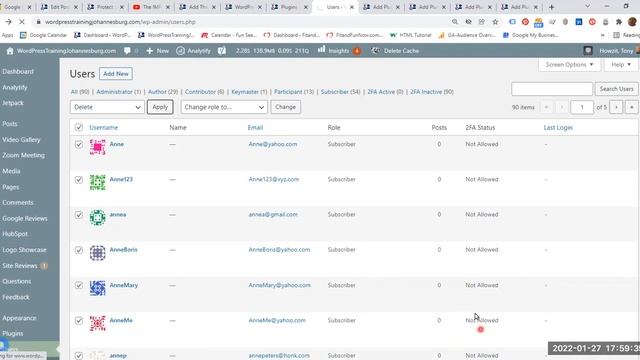Image resolution: width=640 pixels, height=360 pixels.
Task: Open Anne123's avatar image
Action: (98, 182)
